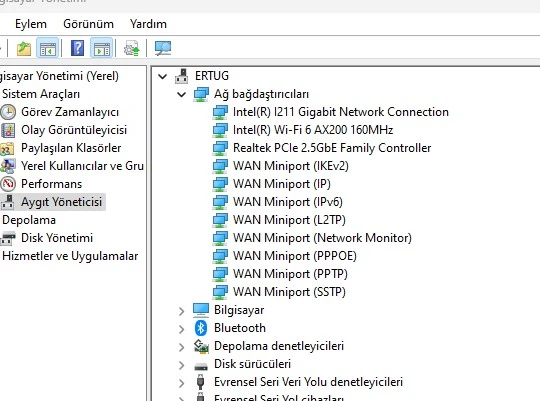Open Performans in left tree

point(52,184)
